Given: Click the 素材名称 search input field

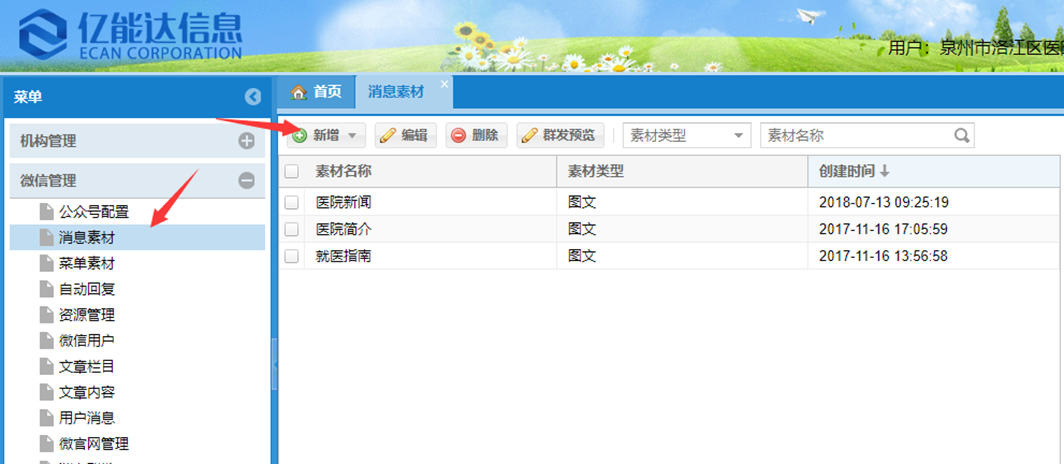Looking at the screenshot, I should (x=855, y=136).
